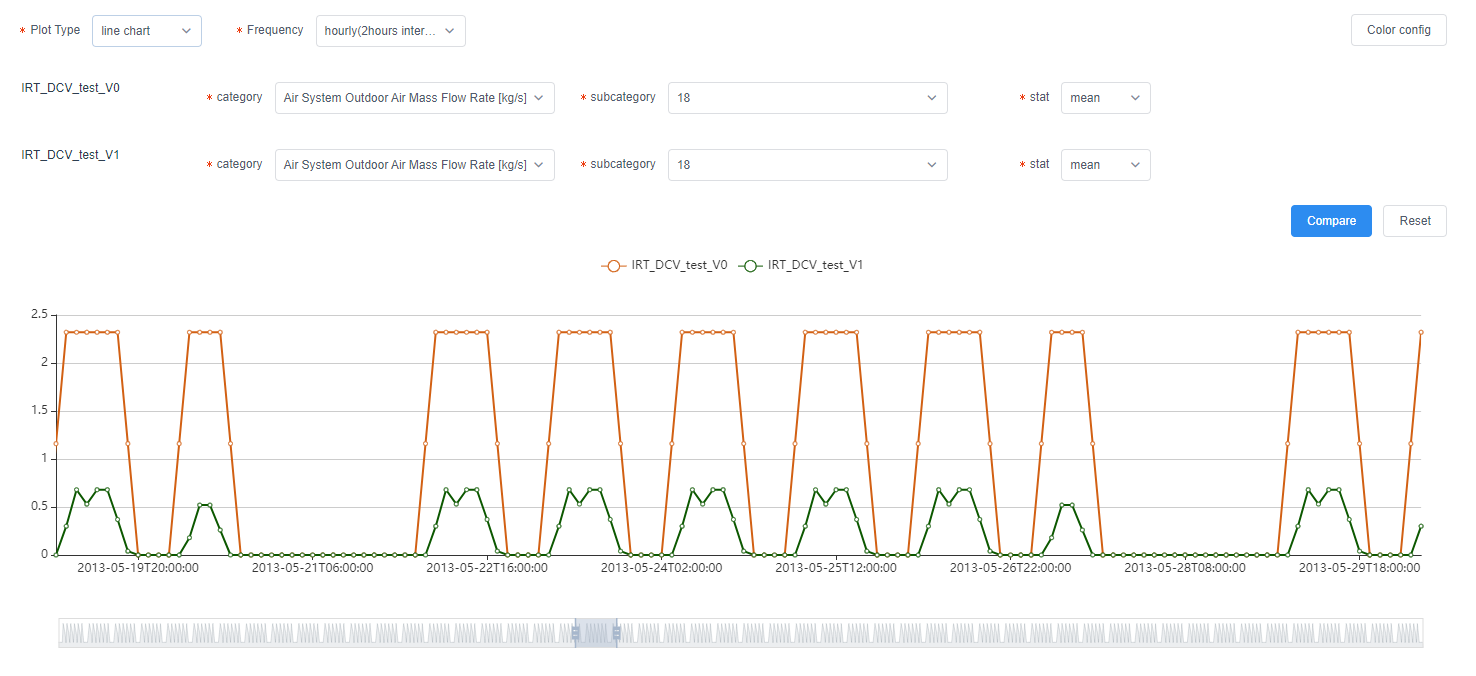The width and height of the screenshot is (1476, 676).
Task: Click the Reset button
Action: click(x=1415, y=221)
